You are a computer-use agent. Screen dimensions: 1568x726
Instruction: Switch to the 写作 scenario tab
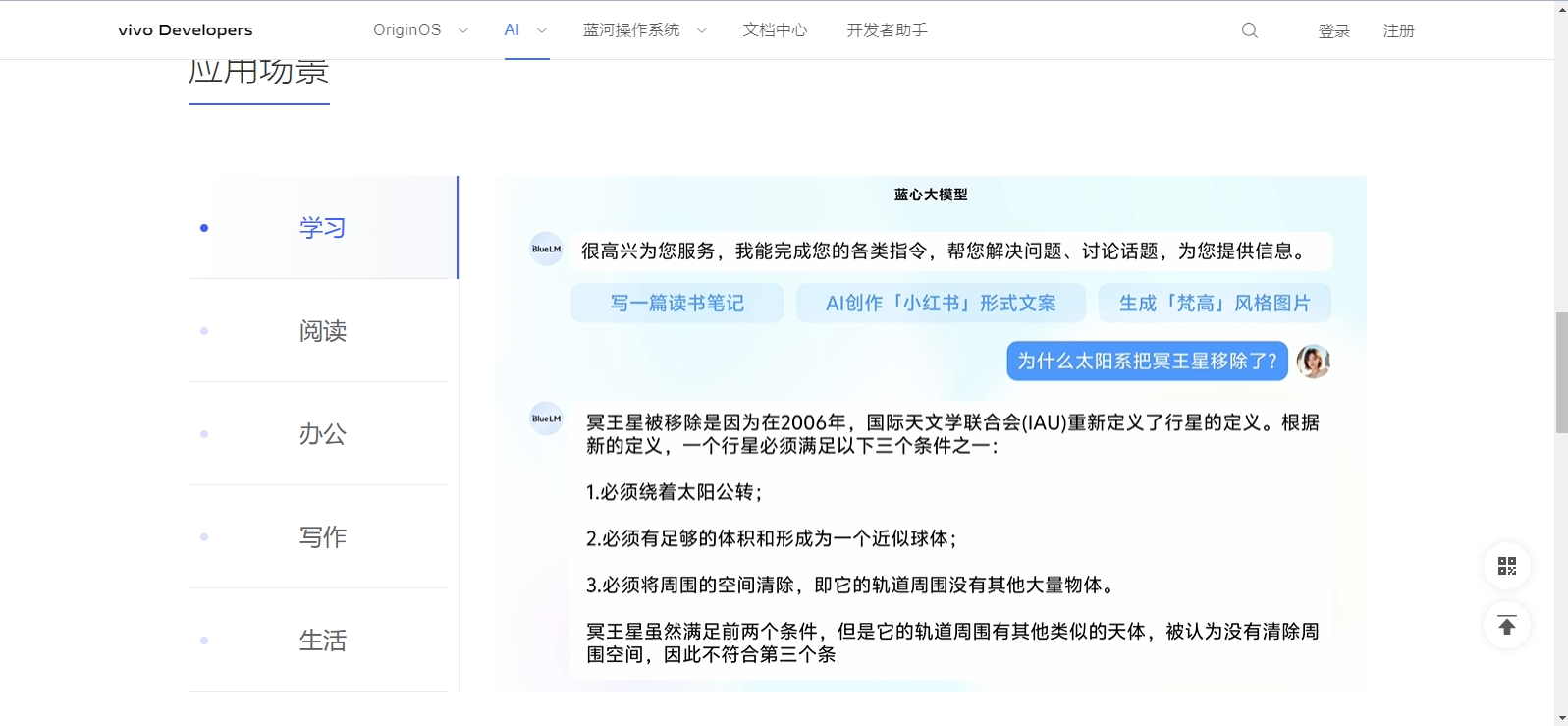[x=322, y=537]
